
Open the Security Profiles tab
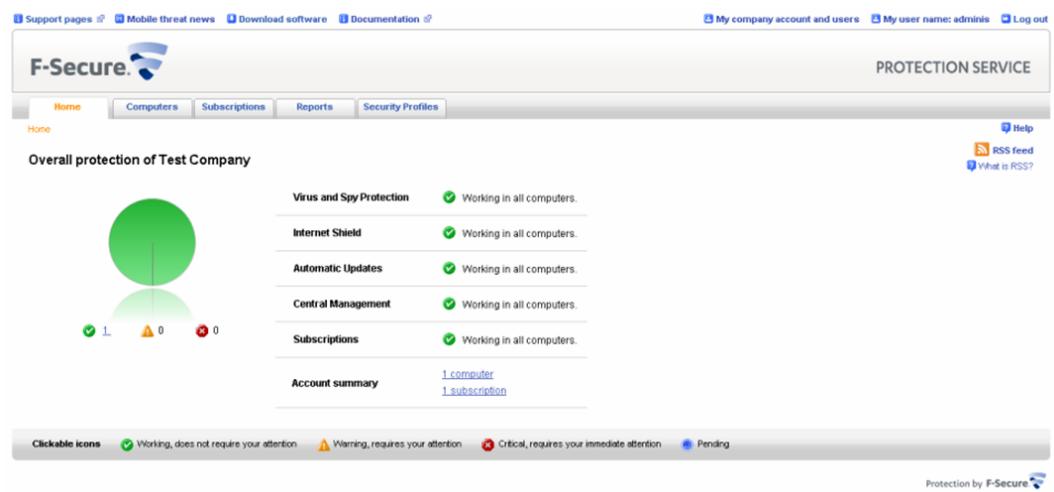click(401, 108)
